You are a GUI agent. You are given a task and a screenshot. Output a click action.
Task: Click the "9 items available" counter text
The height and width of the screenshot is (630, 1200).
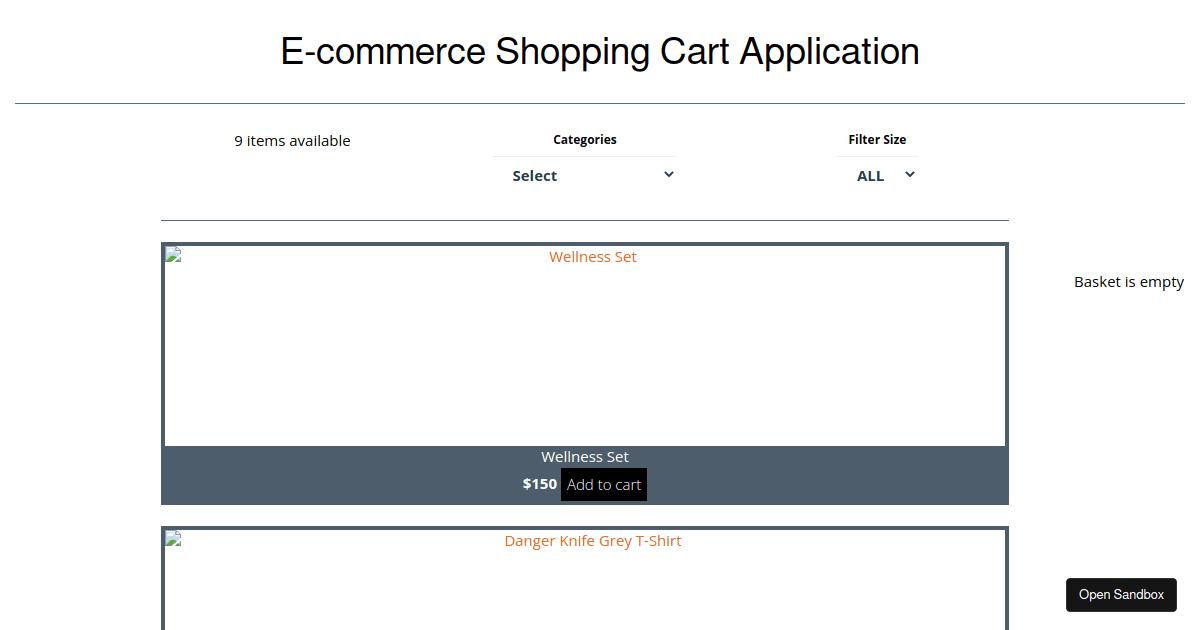point(292,140)
